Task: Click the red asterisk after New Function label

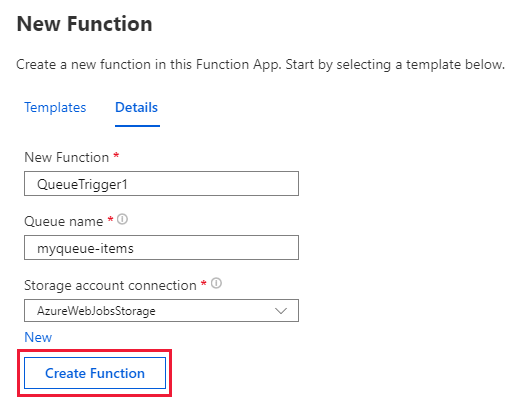Action: click(x=116, y=155)
